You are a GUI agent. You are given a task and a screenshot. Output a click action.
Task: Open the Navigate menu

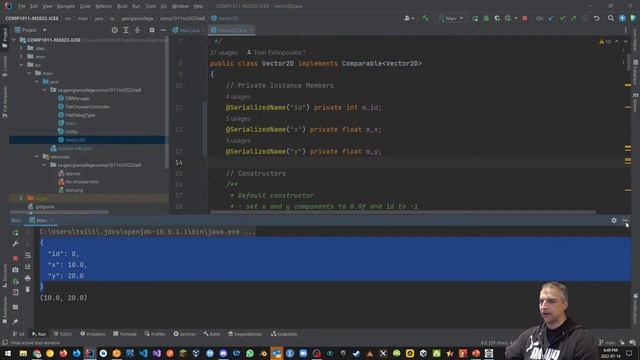[x=65, y=6]
